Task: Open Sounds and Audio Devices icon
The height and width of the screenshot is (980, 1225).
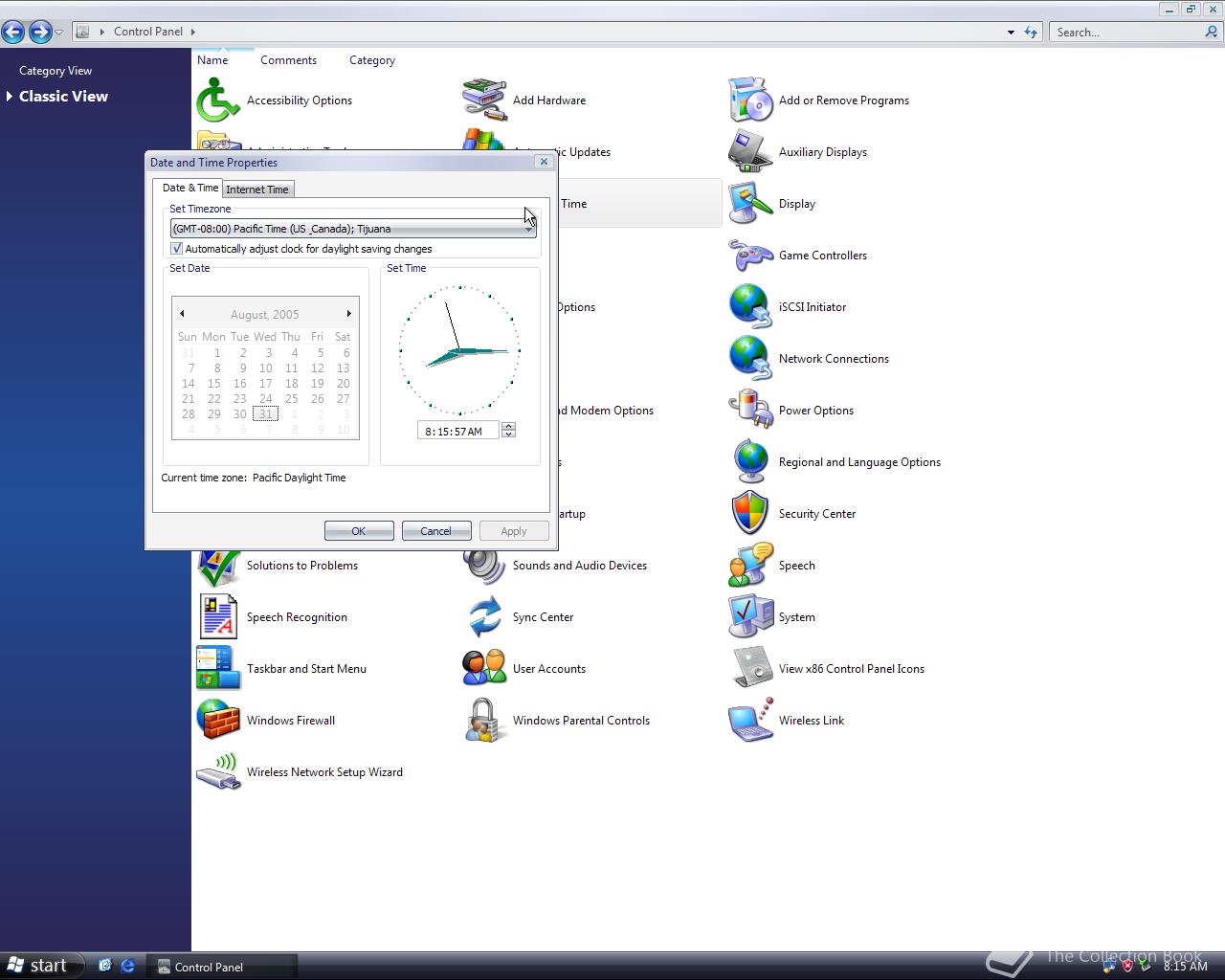Action: click(x=484, y=568)
